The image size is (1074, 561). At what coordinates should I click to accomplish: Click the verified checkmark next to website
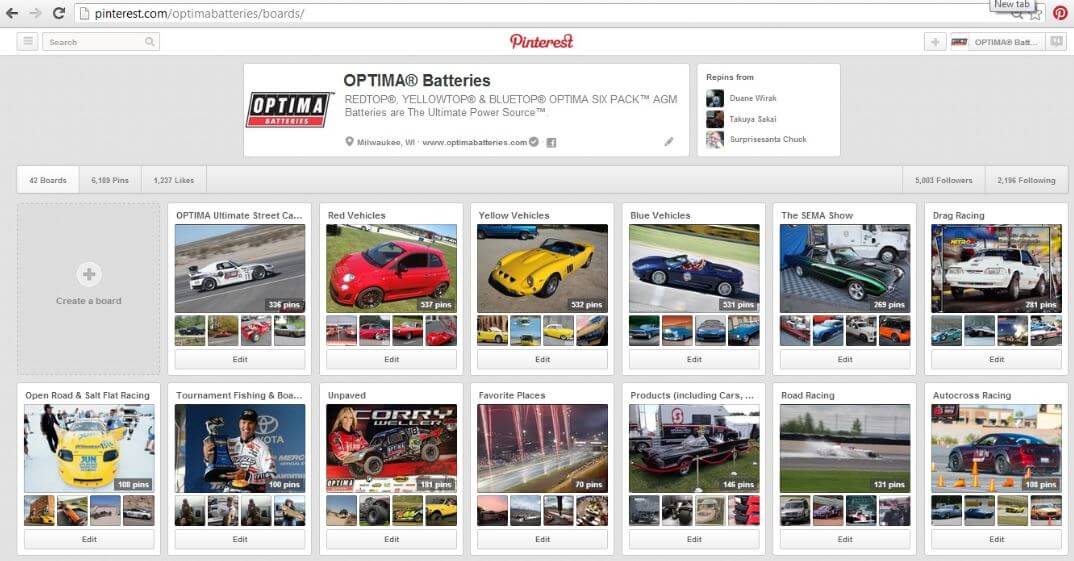(534, 142)
